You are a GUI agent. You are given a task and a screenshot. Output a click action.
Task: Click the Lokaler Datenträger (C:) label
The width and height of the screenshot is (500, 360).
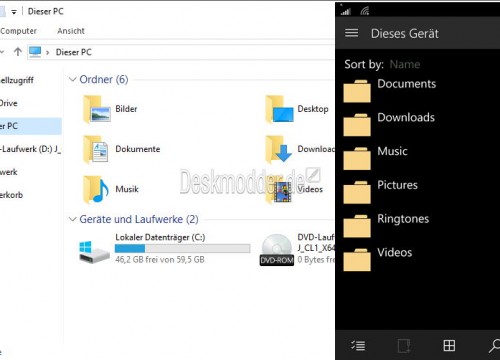tap(160, 237)
